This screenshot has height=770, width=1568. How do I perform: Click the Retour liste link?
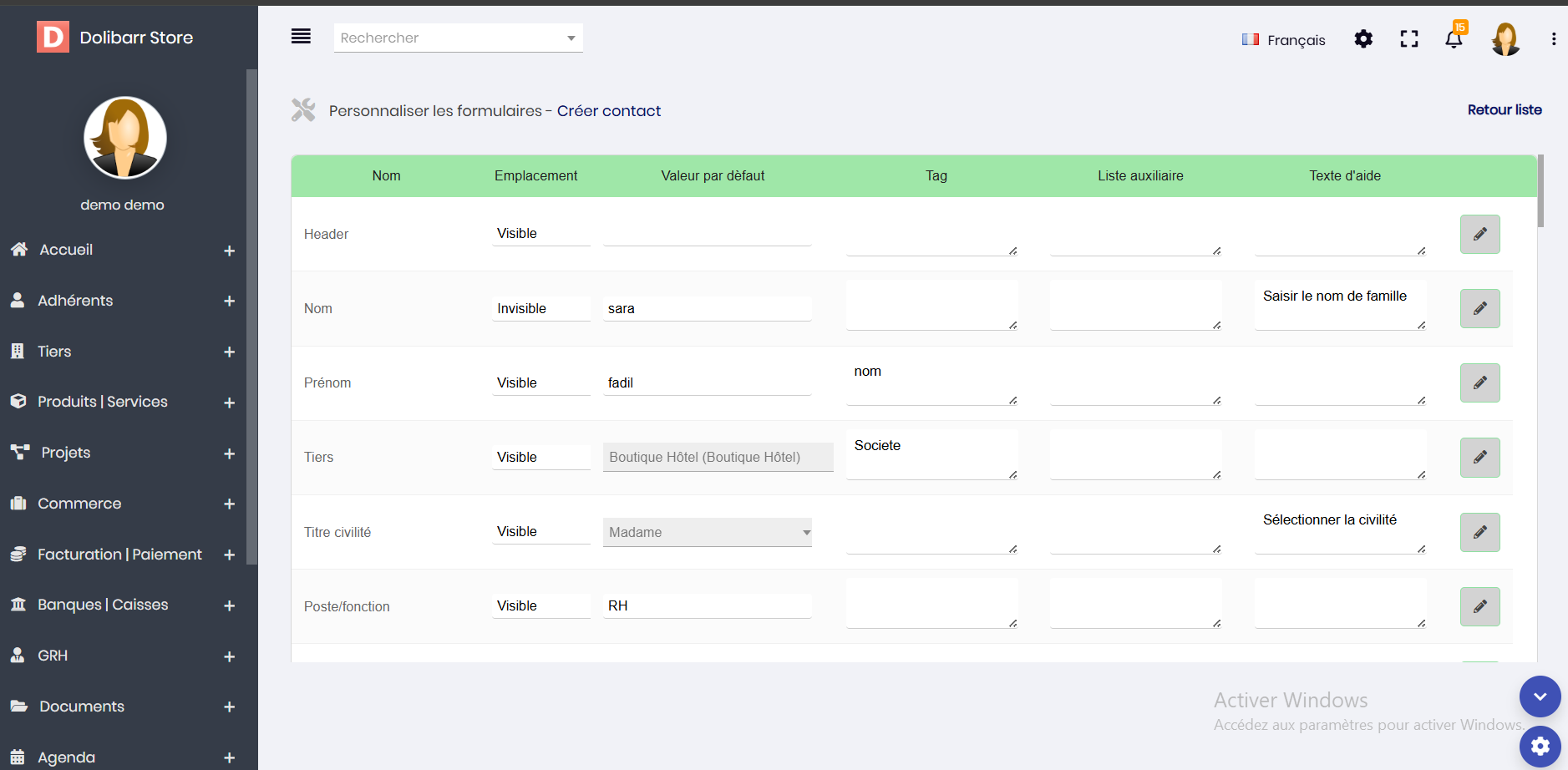[x=1504, y=110]
